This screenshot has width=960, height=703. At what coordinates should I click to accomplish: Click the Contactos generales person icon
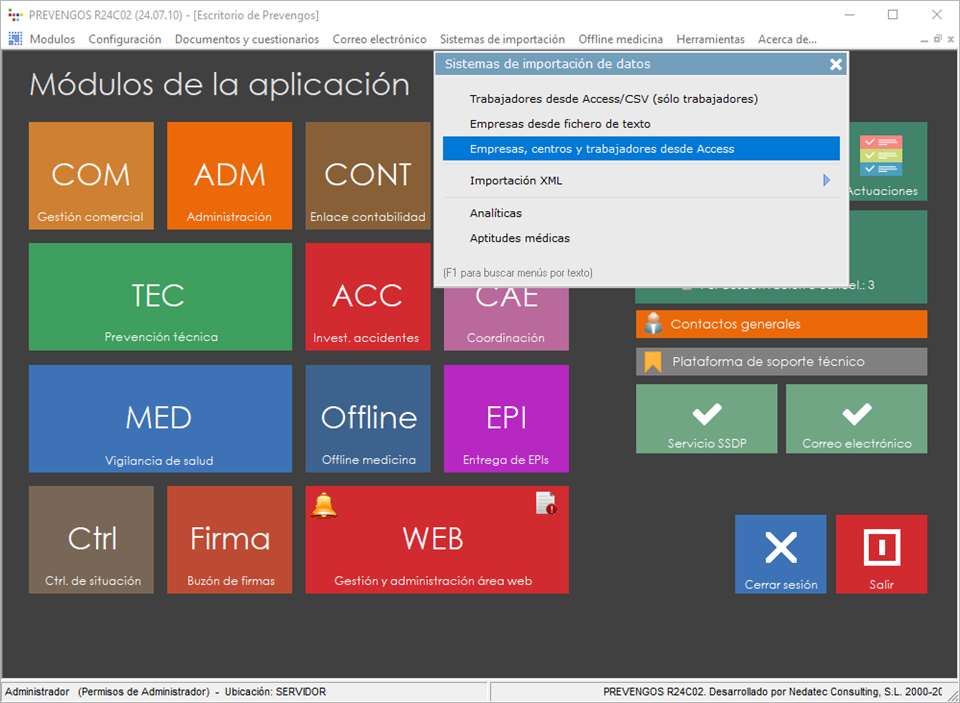pyautogui.click(x=653, y=324)
